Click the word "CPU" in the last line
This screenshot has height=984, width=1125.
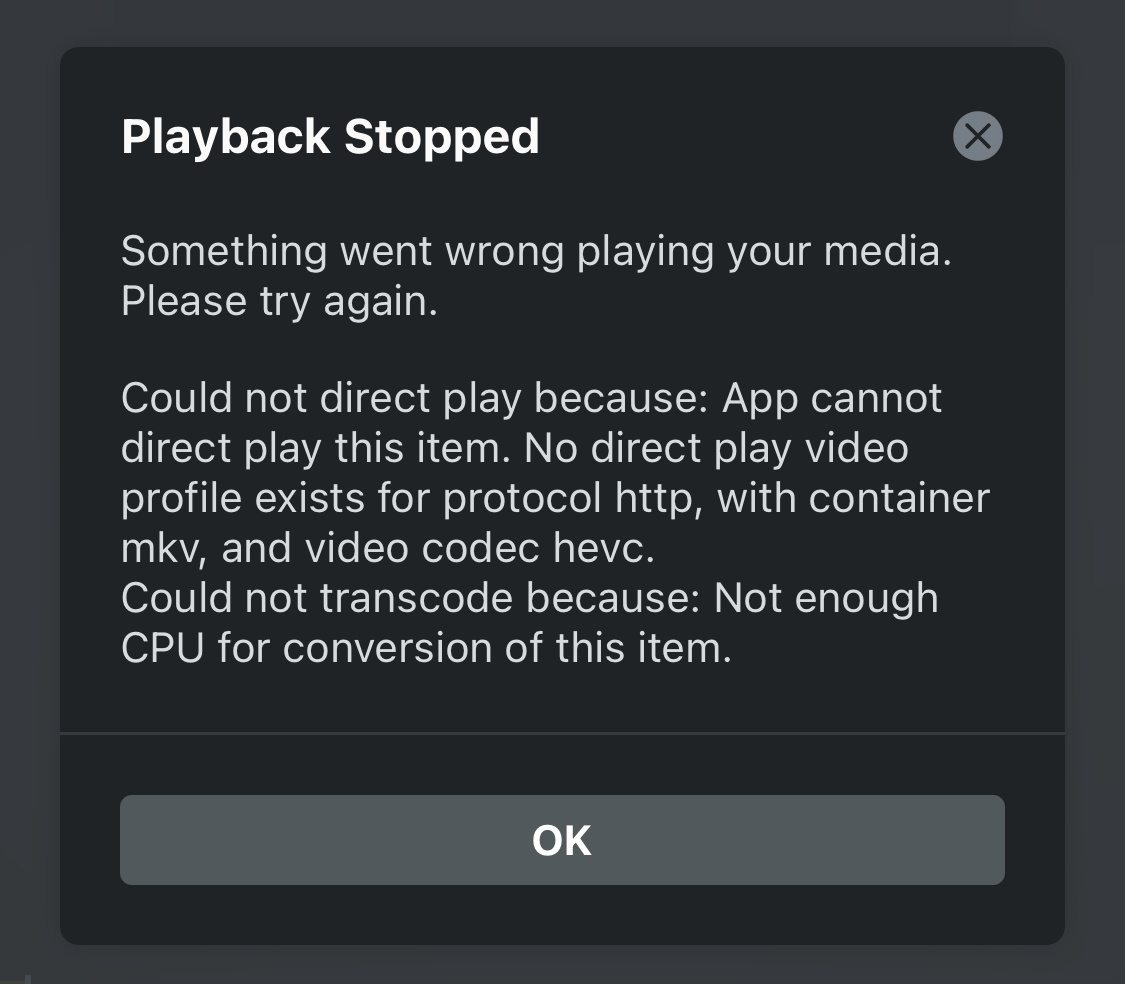pyautogui.click(x=163, y=648)
